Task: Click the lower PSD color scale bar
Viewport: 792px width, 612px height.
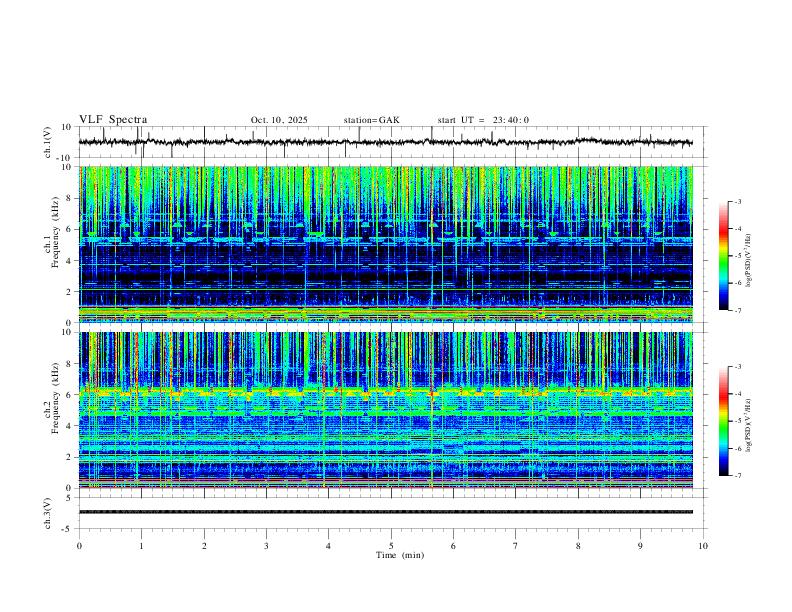Action: tap(723, 421)
